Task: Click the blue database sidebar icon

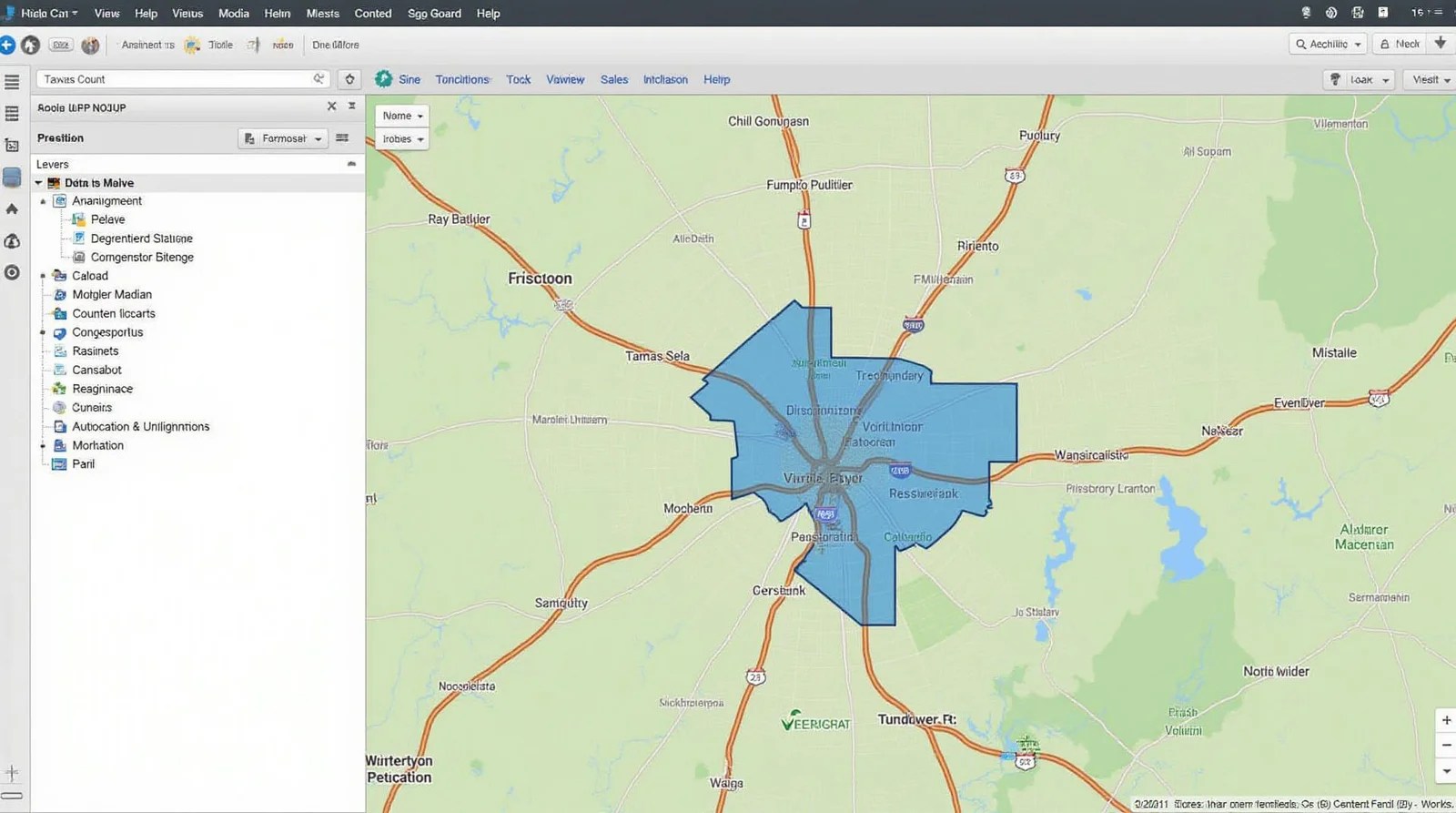Action: [x=12, y=178]
